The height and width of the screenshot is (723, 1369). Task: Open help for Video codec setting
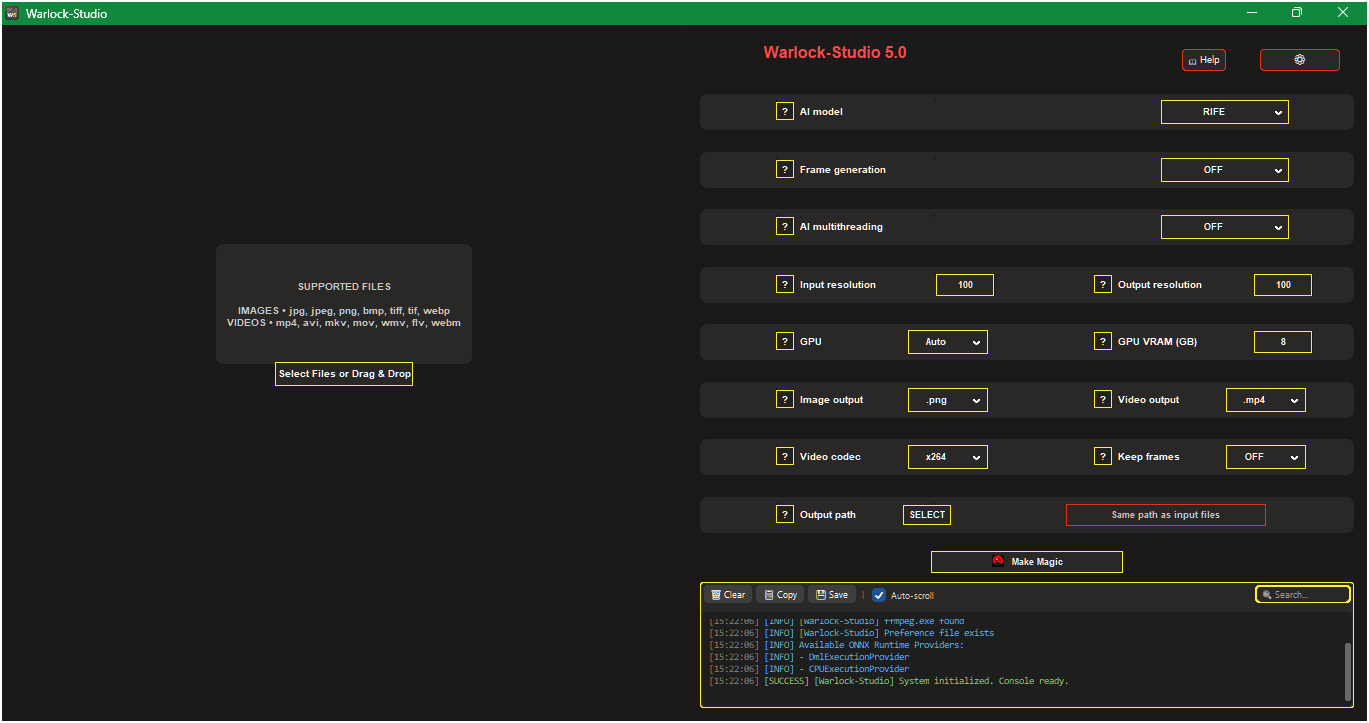point(785,456)
